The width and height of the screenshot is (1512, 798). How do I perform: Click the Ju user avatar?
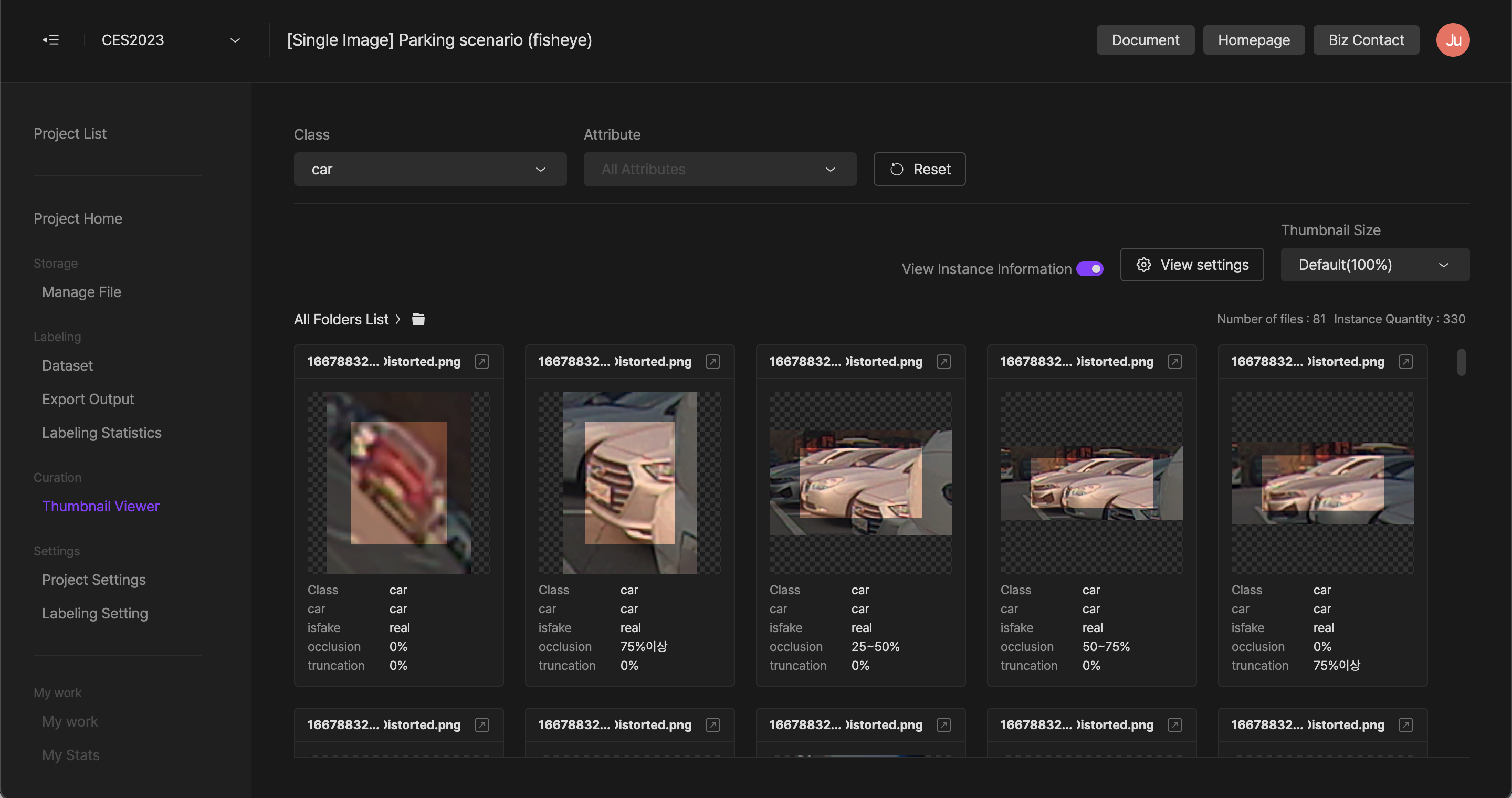[x=1452, y=40]
